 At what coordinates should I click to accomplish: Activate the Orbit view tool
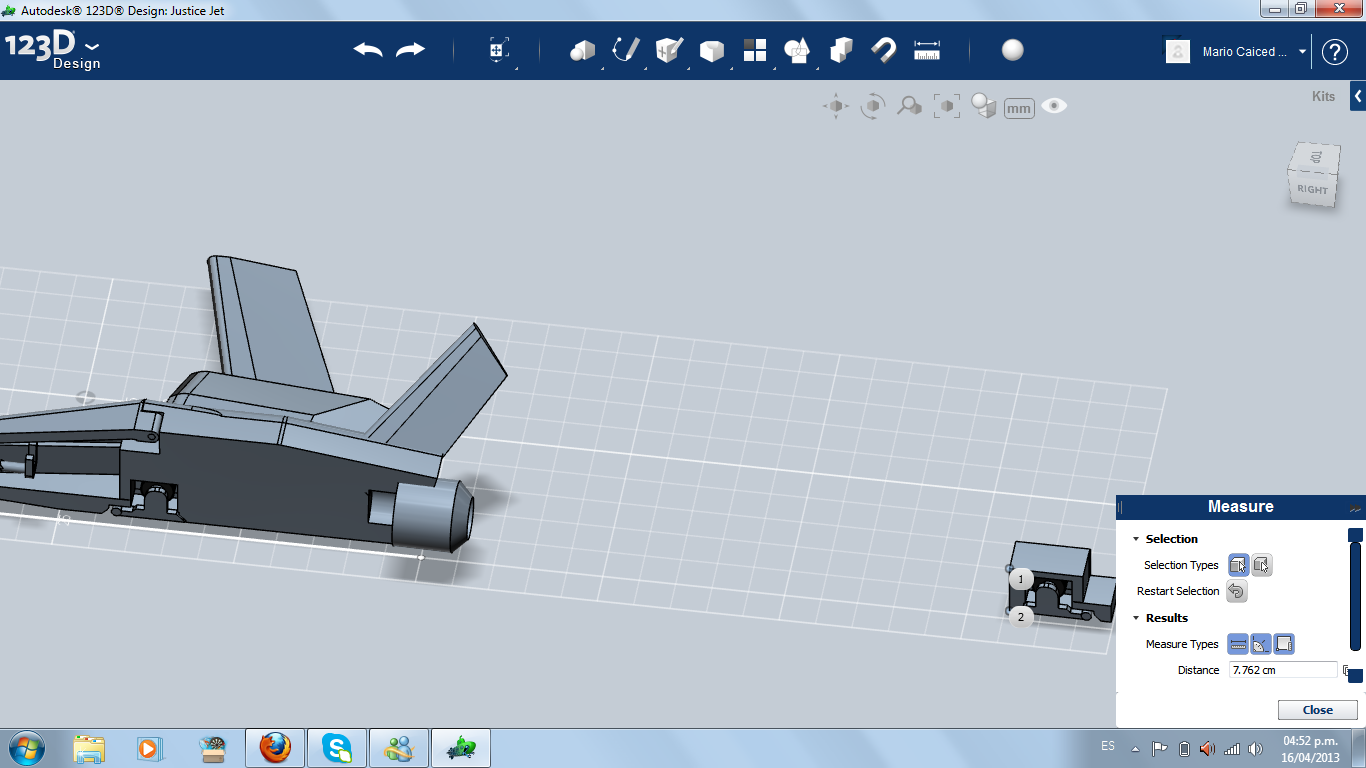click(873, 106)
